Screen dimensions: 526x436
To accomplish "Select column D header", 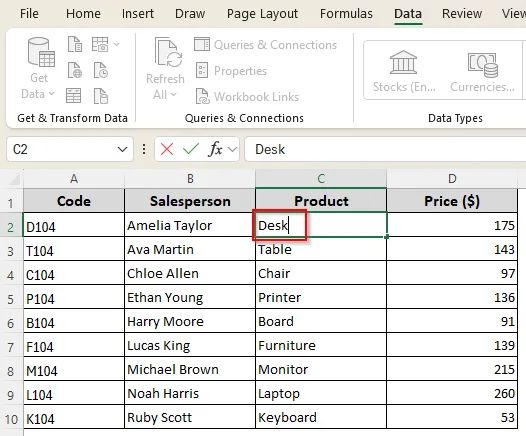I will tap(452, 179).
